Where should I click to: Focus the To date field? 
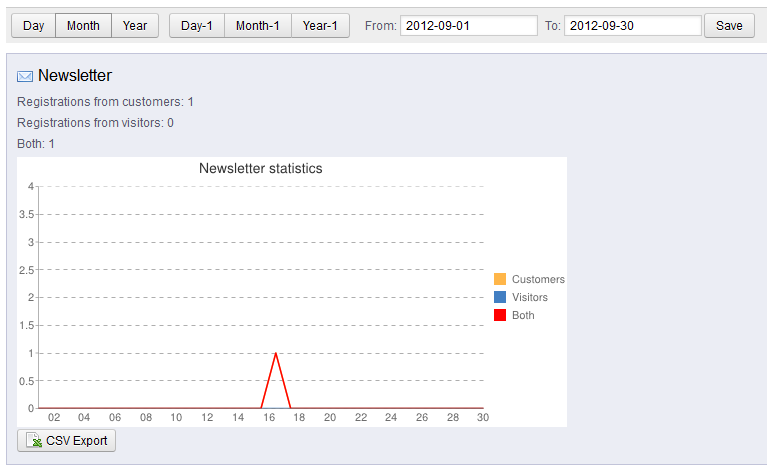(x=632, y=25)
